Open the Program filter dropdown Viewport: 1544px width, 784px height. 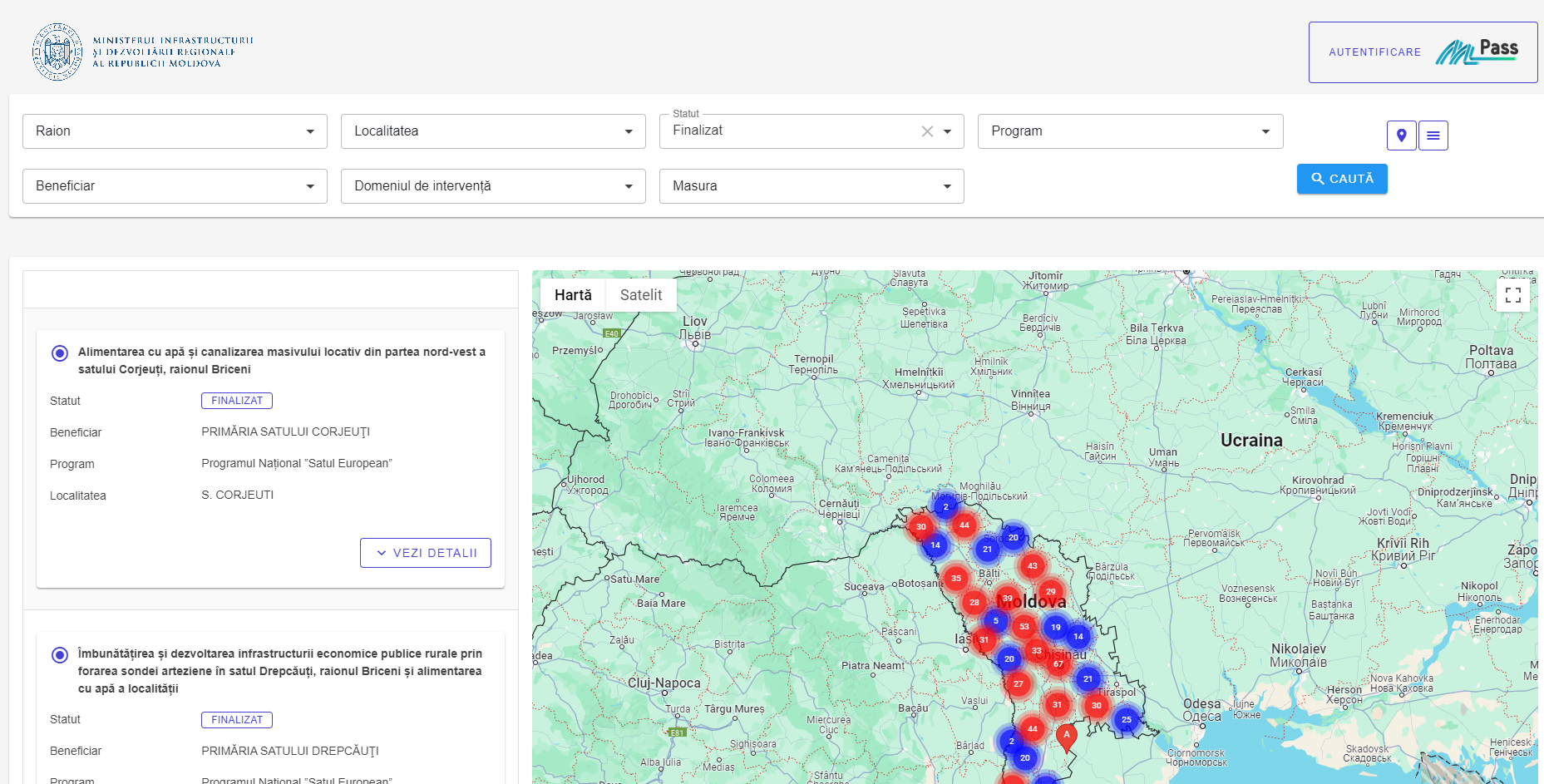pos(1130,131)
